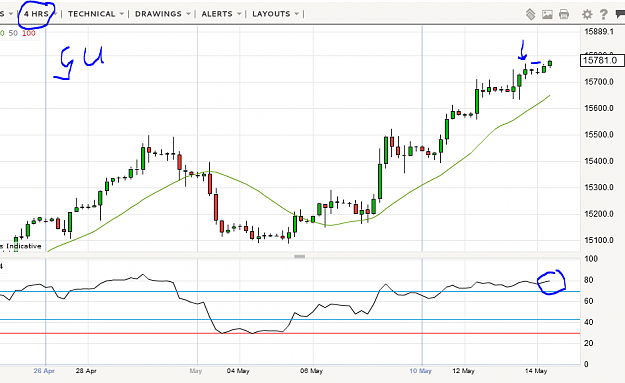Image resolution: width=625 pixels, height=383 pixels.
Task: Click the 28 Apr date label
Action: [86, 371]
